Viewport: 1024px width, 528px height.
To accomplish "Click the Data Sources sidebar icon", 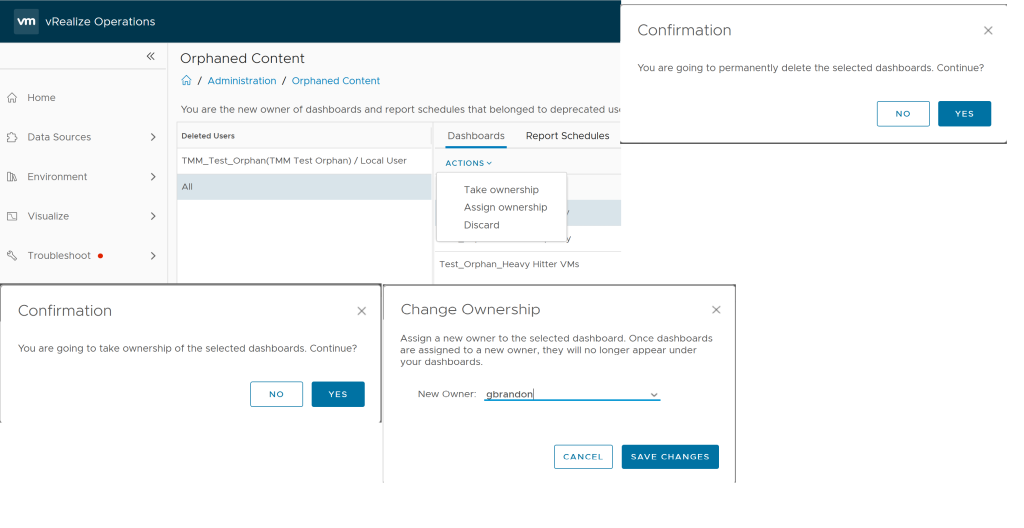I will [12, 137].
